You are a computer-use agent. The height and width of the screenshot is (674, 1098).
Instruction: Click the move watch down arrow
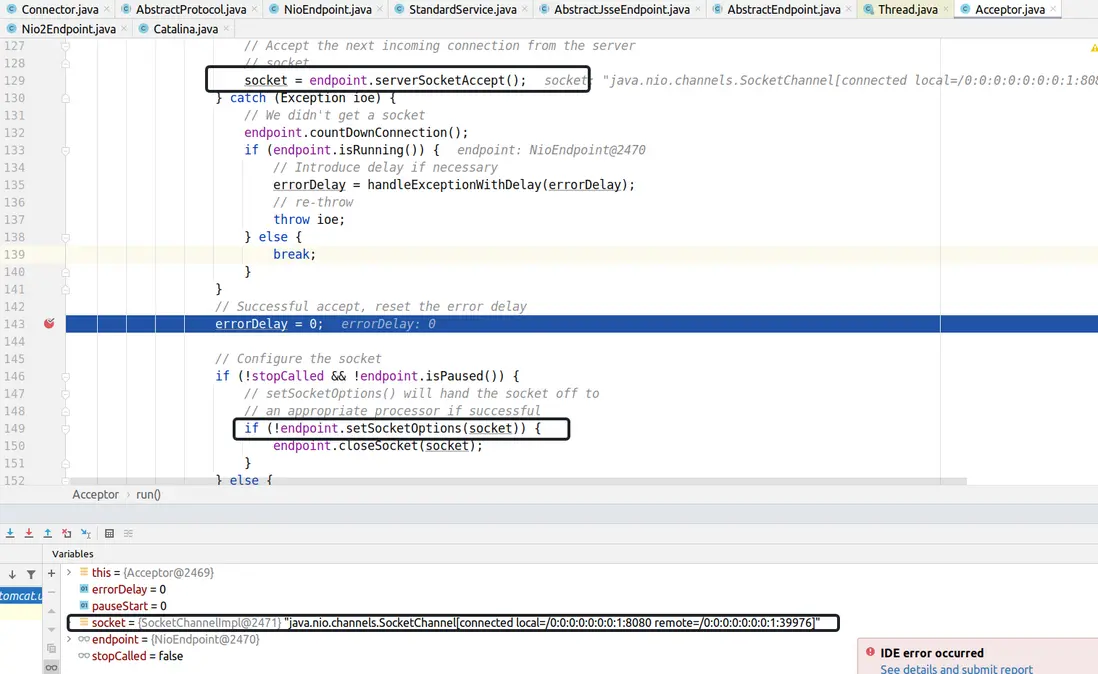click(51, 630)
